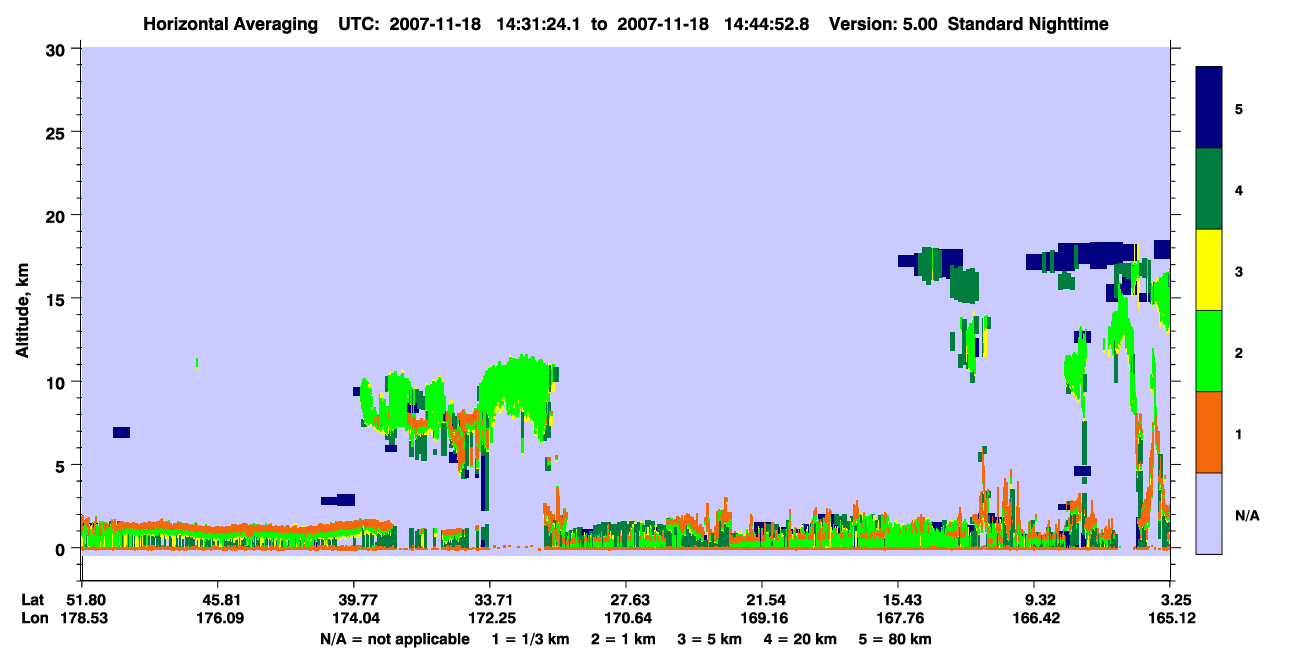Click the '2 = 1 km' legend note
Screen dimensions: 1300x667
point(623,639)
